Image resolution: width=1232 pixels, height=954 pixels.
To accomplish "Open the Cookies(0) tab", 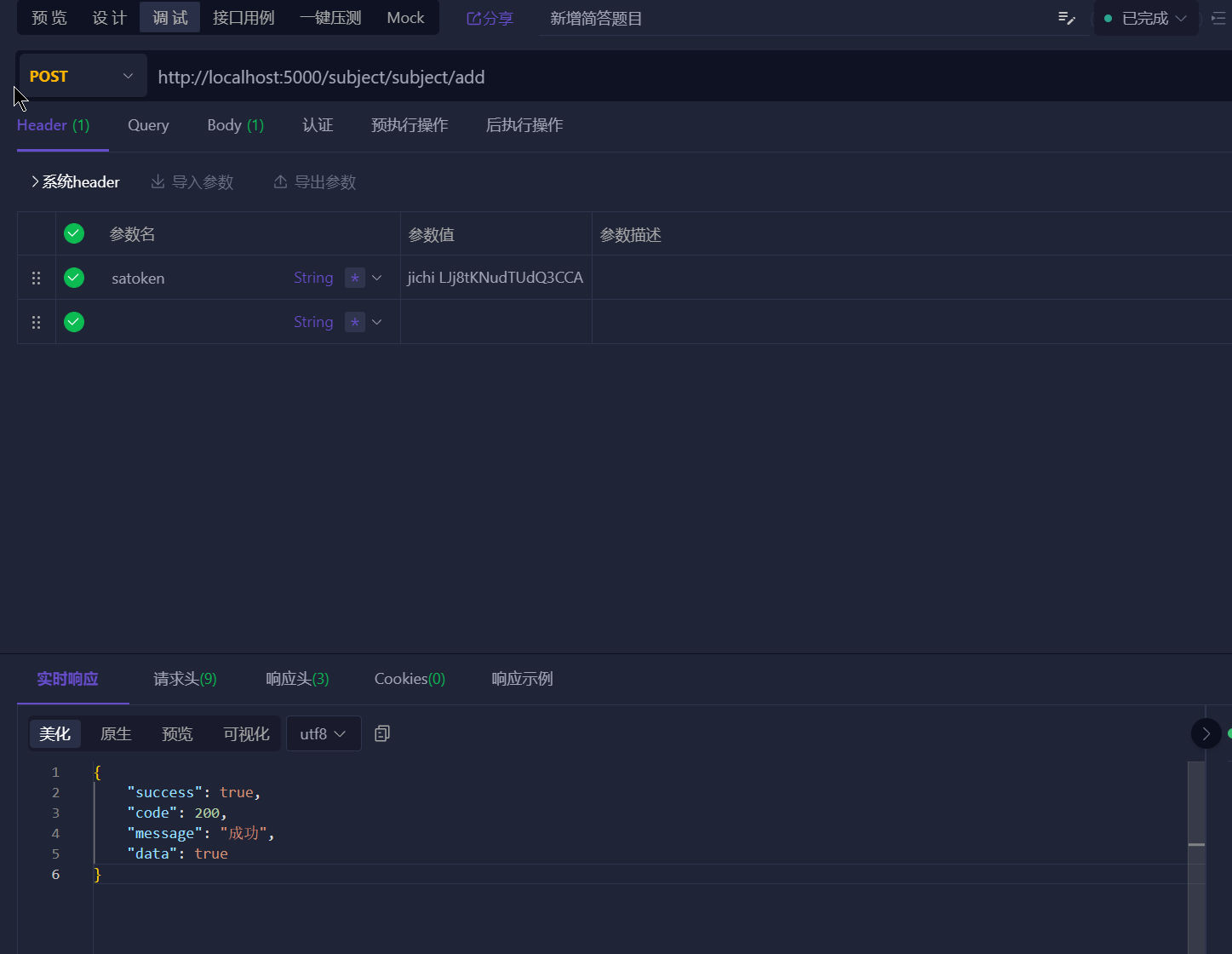I will (410, 679).
